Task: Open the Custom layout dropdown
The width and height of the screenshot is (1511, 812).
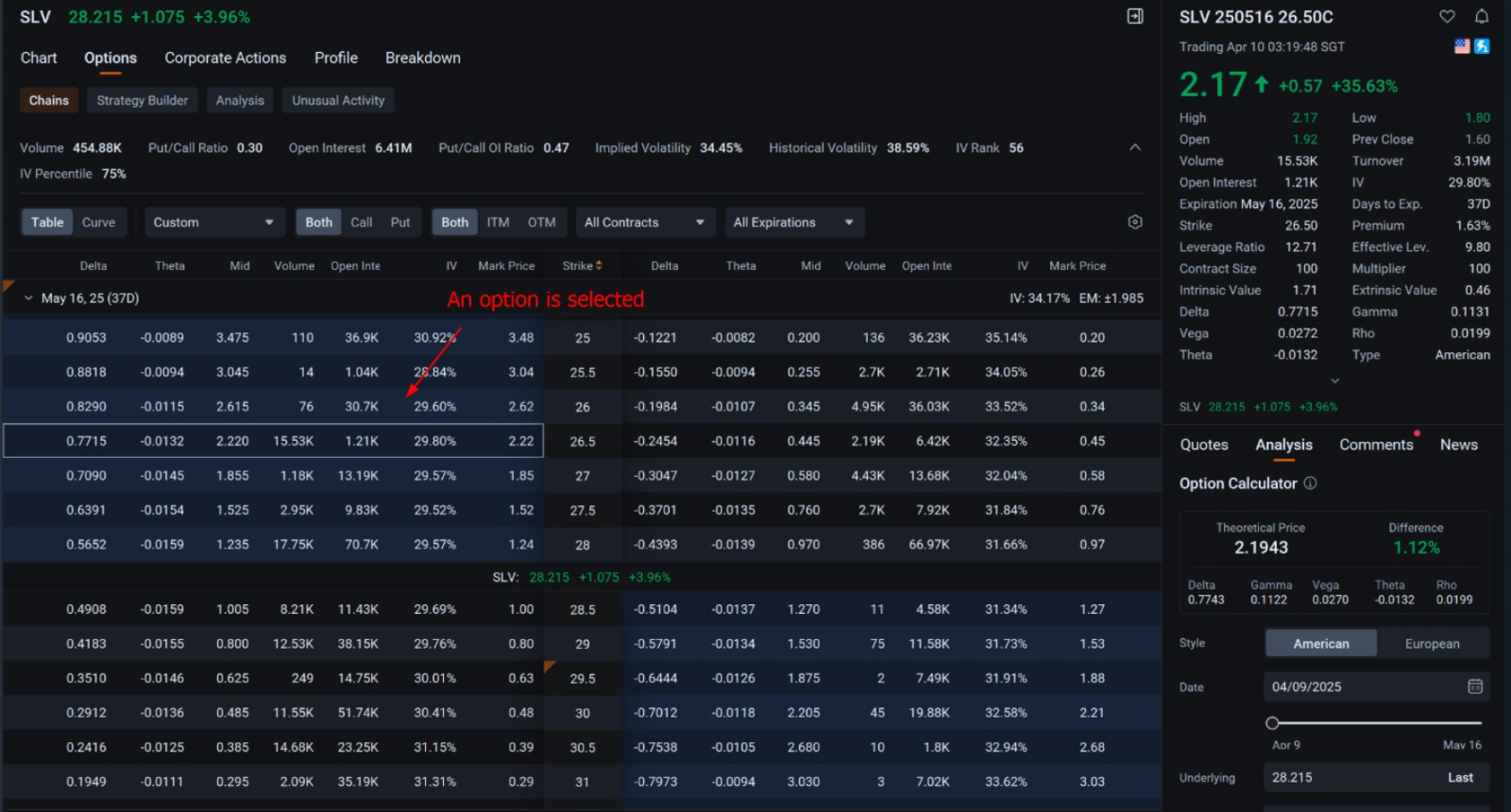Action: pos(213,223)
